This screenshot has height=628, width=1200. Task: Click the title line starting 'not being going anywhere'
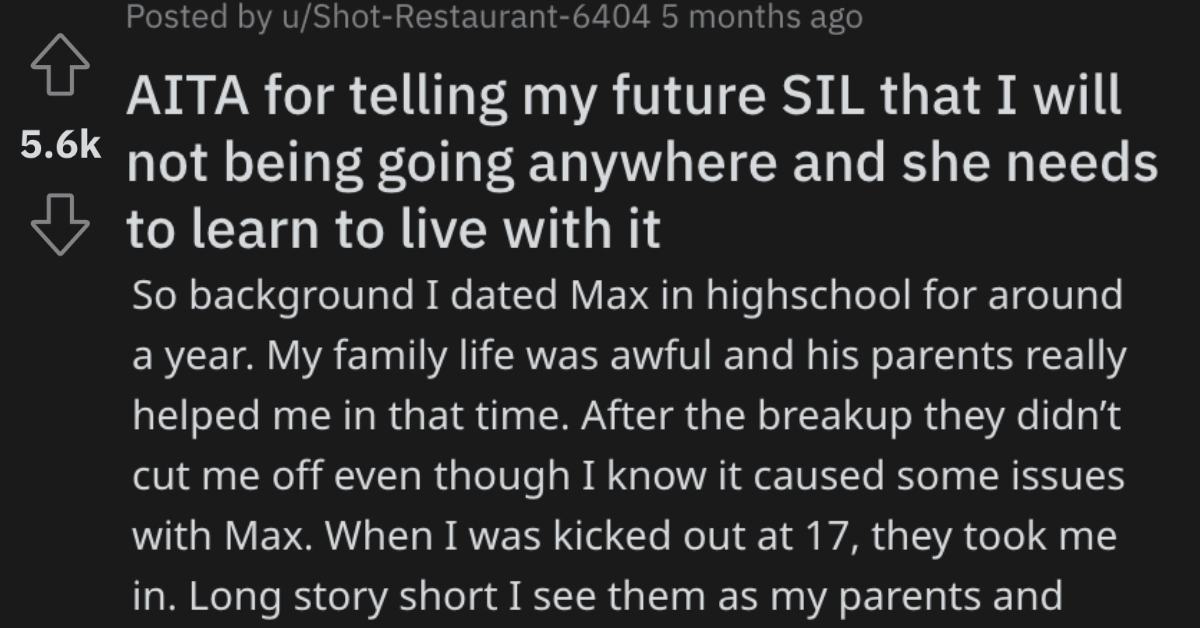click(x=641, y=164)
